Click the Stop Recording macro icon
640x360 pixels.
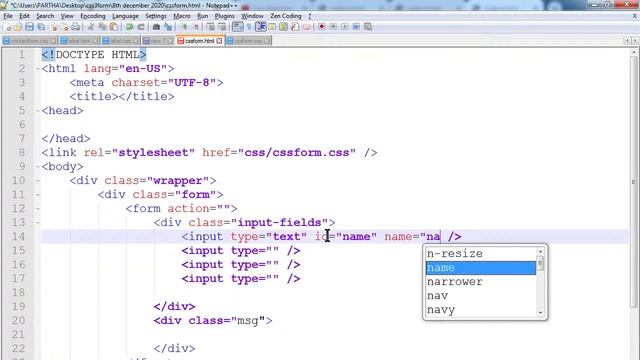[x=333, y=27]
